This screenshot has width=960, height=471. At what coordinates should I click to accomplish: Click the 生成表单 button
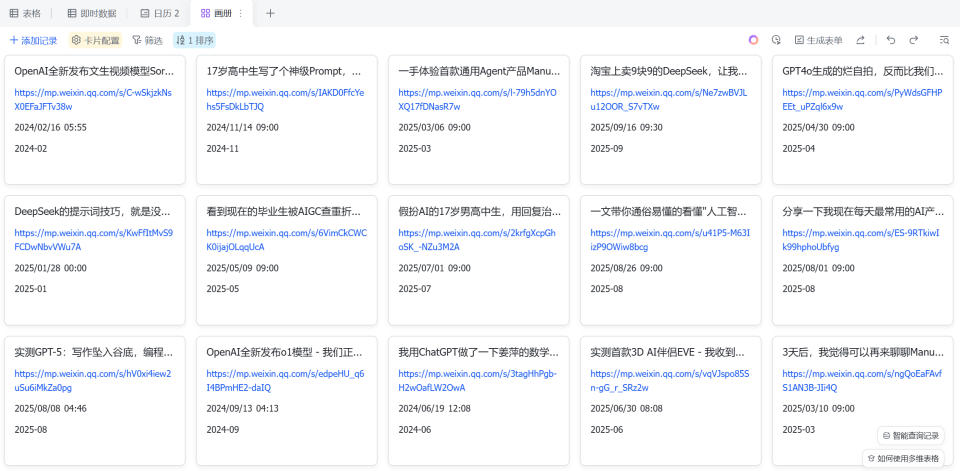point(818,40)
